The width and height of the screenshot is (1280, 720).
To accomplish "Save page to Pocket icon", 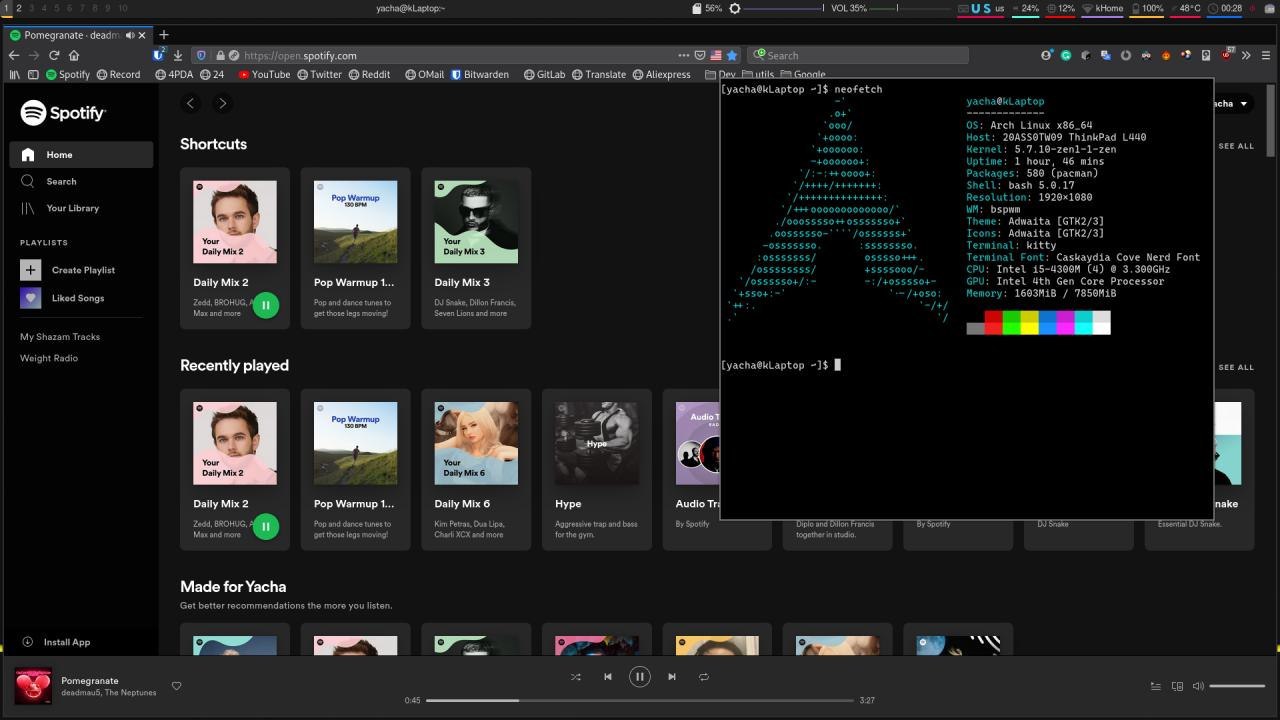I will point(699,56).
